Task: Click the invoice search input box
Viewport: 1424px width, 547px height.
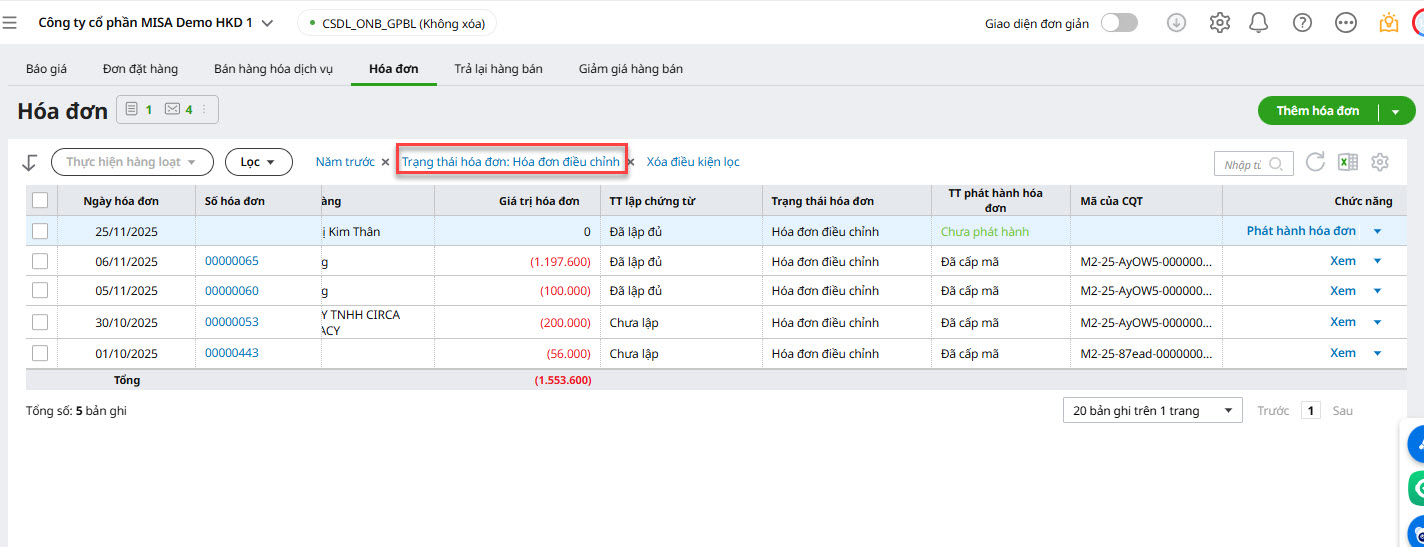Action: [1244, 164]
